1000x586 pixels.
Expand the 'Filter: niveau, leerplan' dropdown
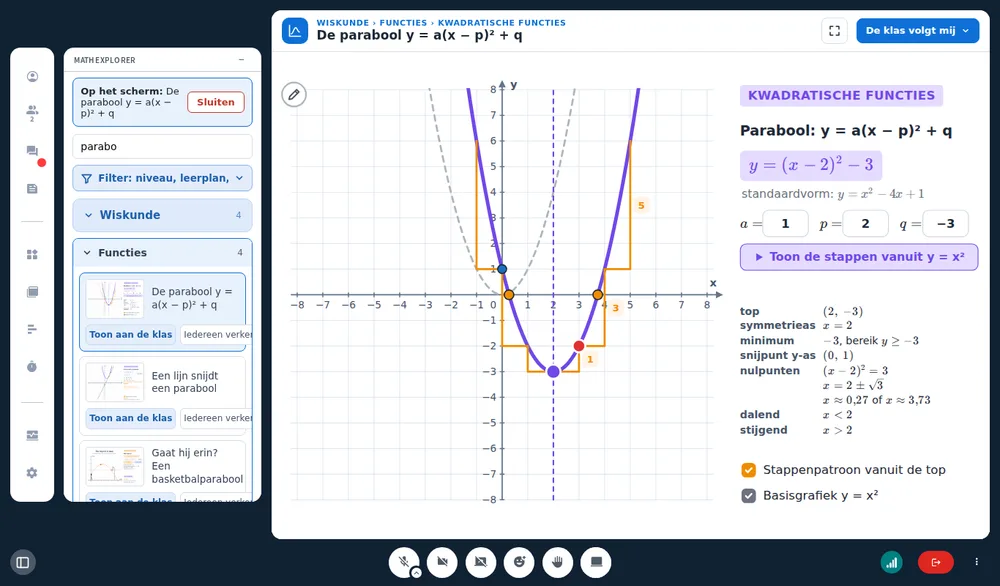pyautogui.click(x=163, y=178)
